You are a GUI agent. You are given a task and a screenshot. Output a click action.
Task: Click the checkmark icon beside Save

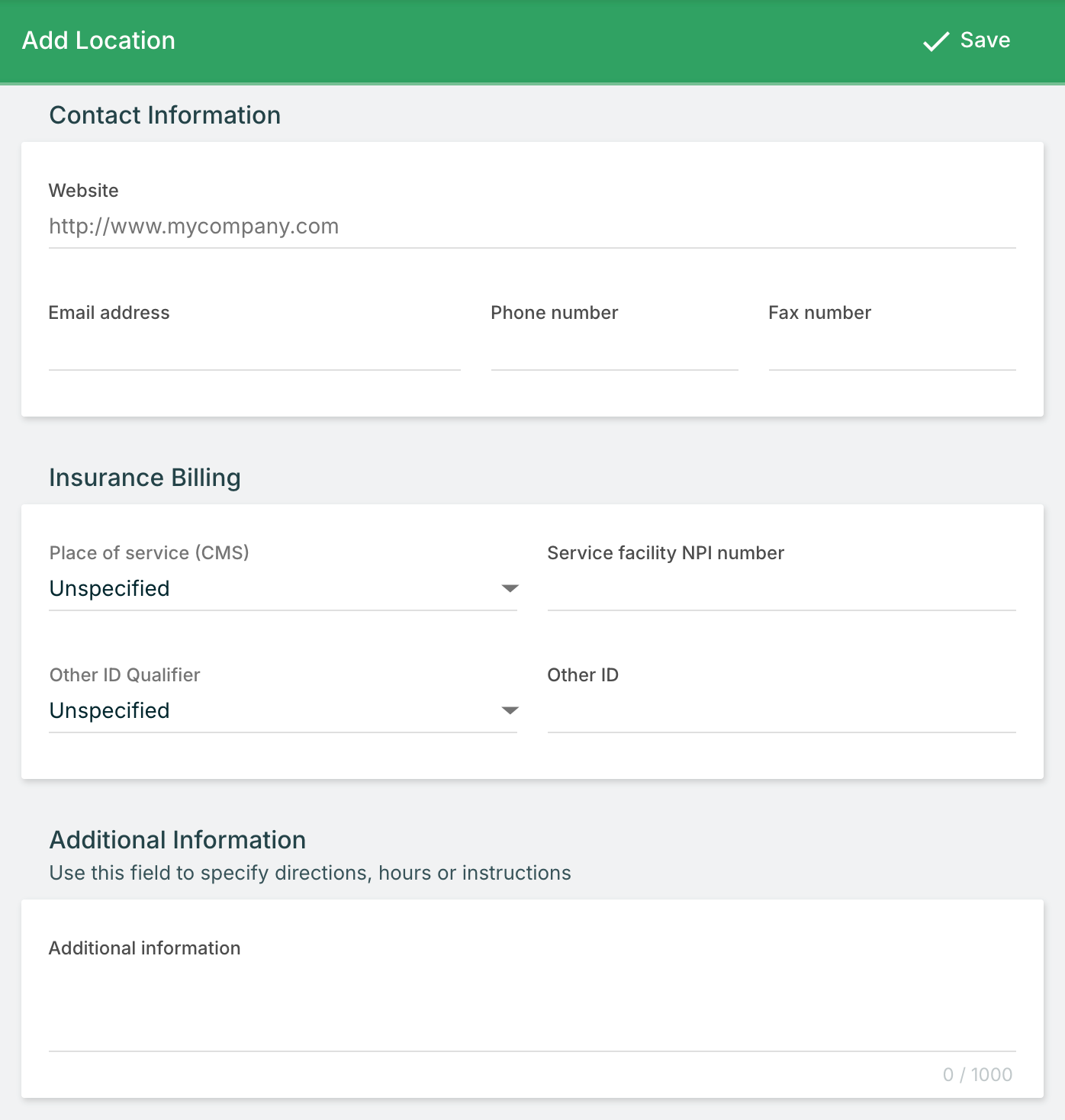pyautogui.click(x=935, y=41)
